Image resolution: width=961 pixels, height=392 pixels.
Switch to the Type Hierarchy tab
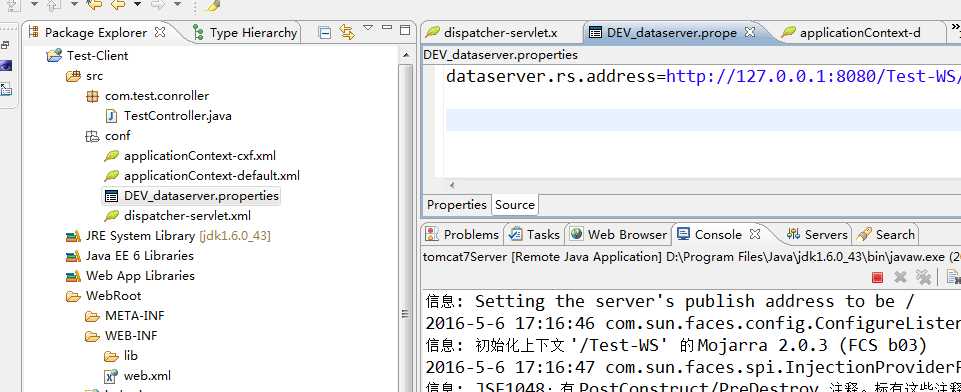245,32
